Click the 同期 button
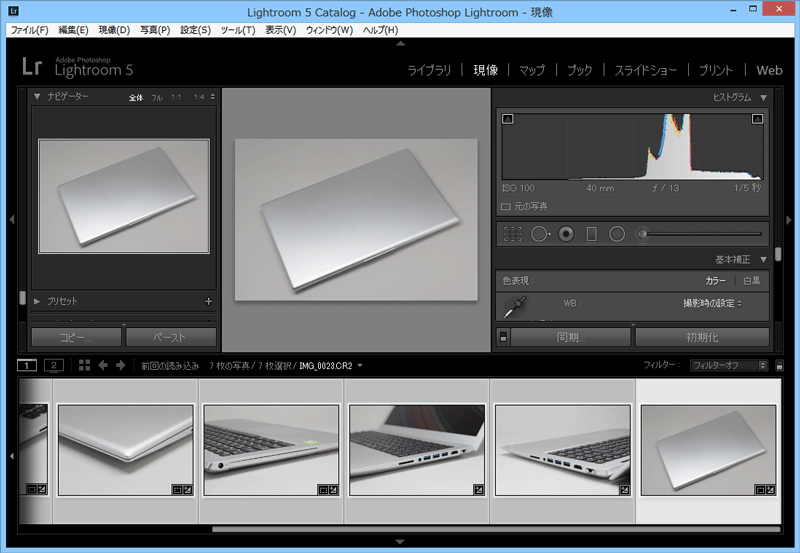Viewport: 800px width, 553px height. tap(570, 337)
